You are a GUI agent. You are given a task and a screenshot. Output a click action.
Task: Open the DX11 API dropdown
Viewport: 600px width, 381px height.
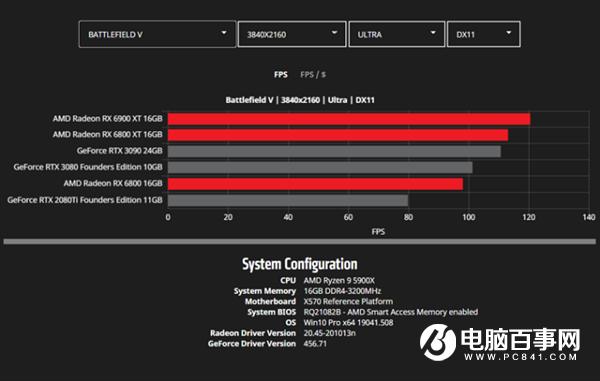pyautogui.click(x=484, y=34)
